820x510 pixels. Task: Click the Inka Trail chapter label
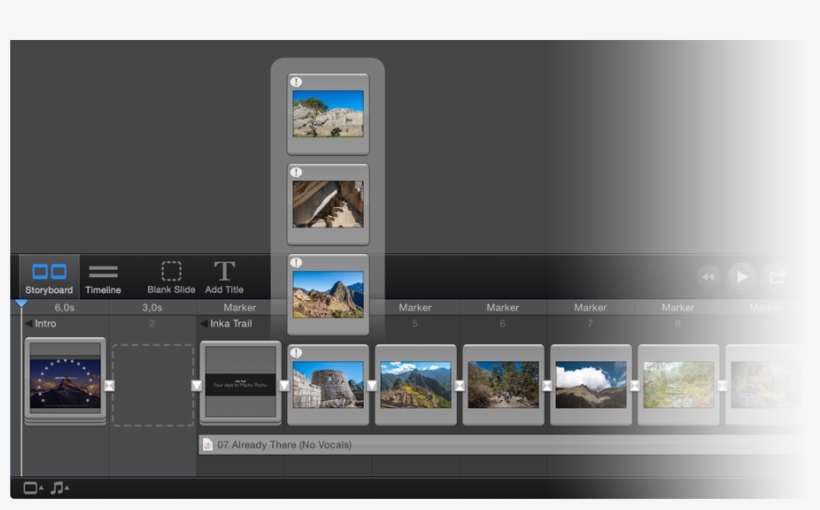pos(231,324)
